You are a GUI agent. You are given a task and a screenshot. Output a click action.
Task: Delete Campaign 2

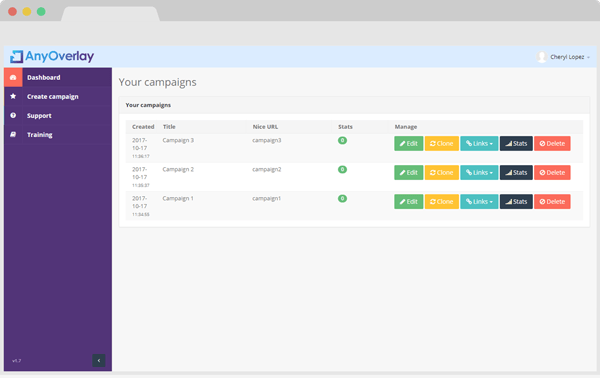[552, 173]
